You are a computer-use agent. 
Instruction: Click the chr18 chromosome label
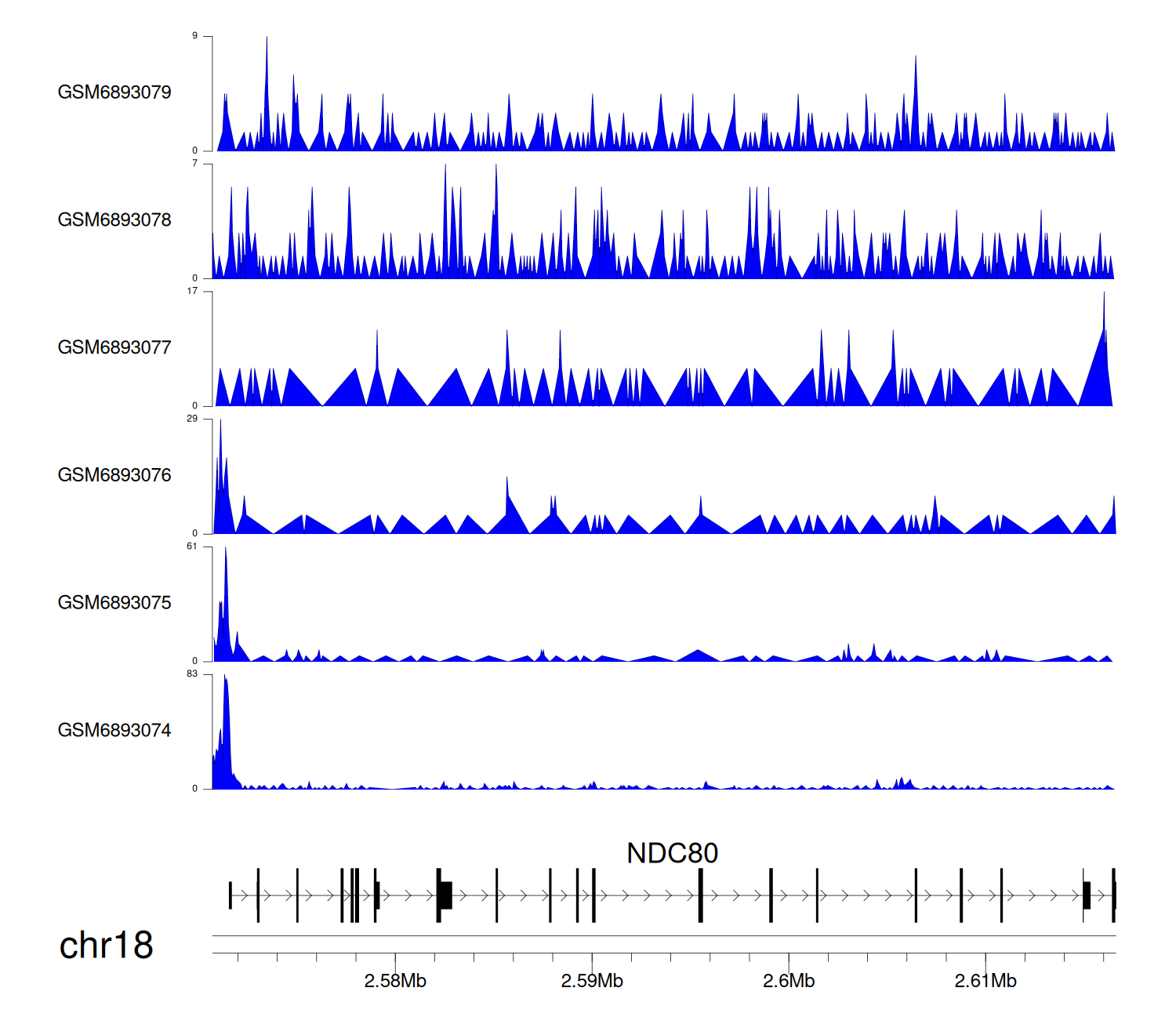pyautogui.click(x=106, y=946)
